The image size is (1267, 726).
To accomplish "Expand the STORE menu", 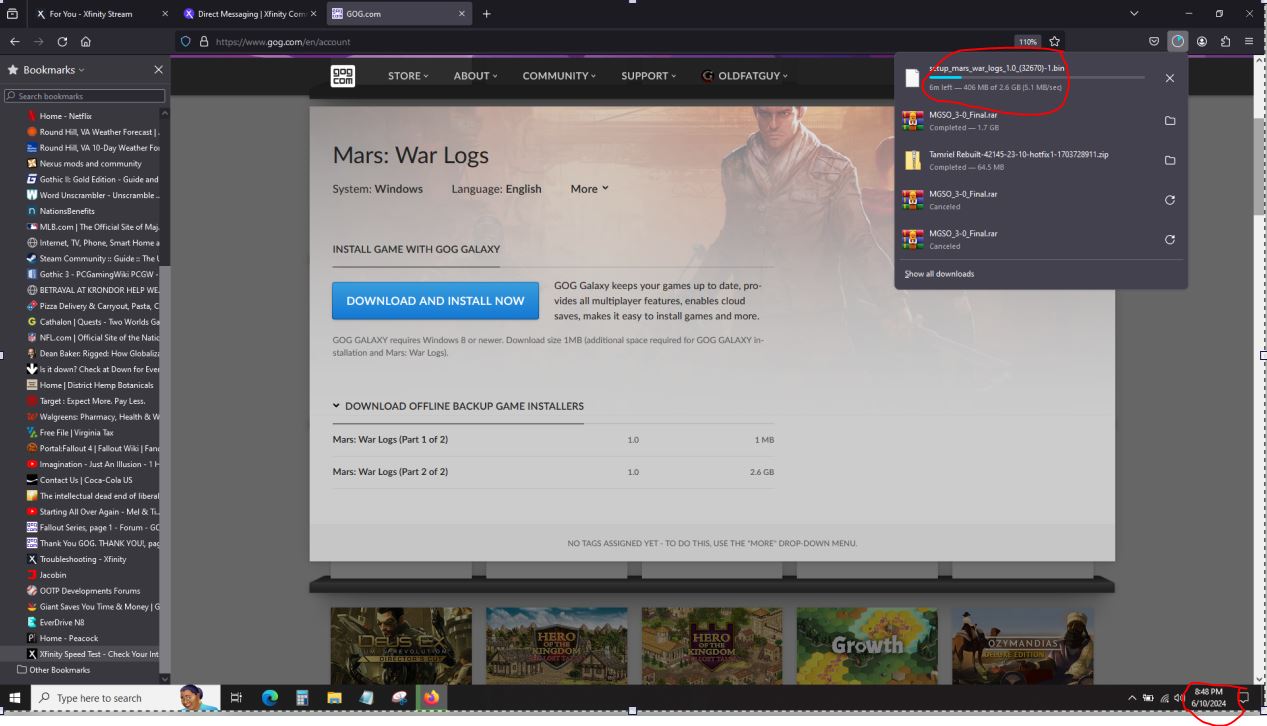I will (x=408, y=76).
